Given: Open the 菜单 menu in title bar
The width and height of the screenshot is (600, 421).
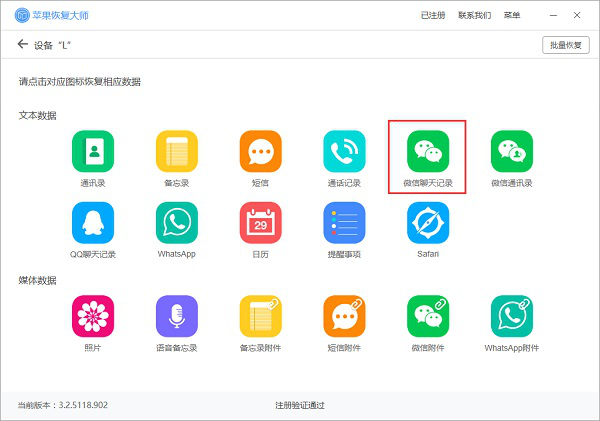Looking at the screenshot, I should (511, 16).
